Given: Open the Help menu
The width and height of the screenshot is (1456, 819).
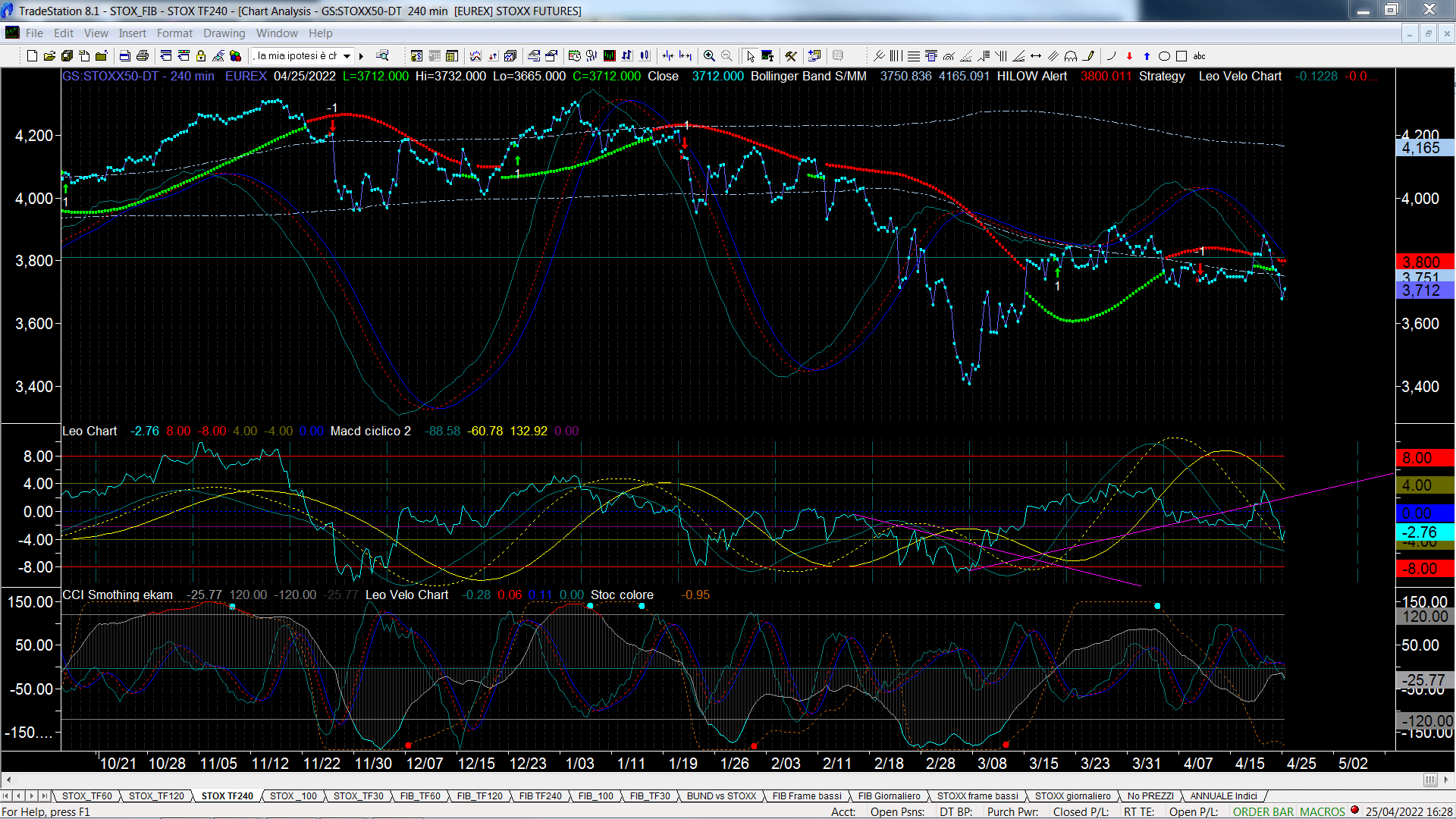Looking at the screenshot, I should click(x=320, y=33).
